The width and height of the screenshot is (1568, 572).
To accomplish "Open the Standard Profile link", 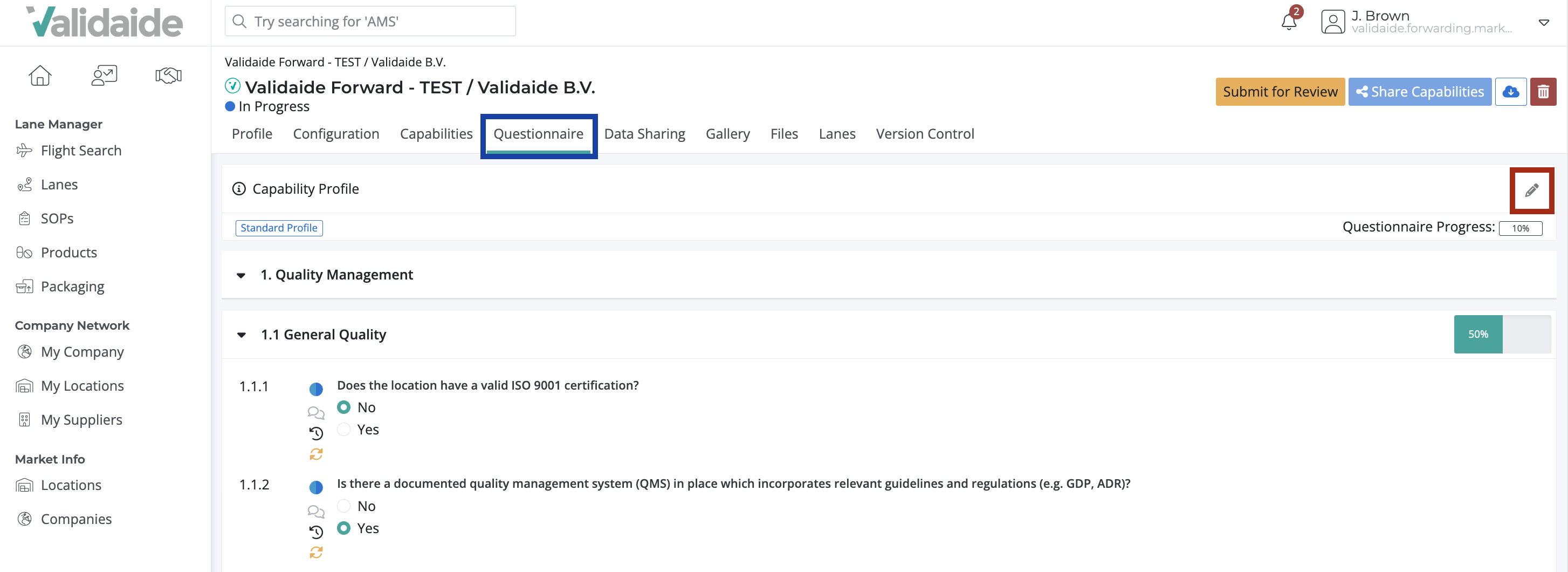I will pos(279,227).
